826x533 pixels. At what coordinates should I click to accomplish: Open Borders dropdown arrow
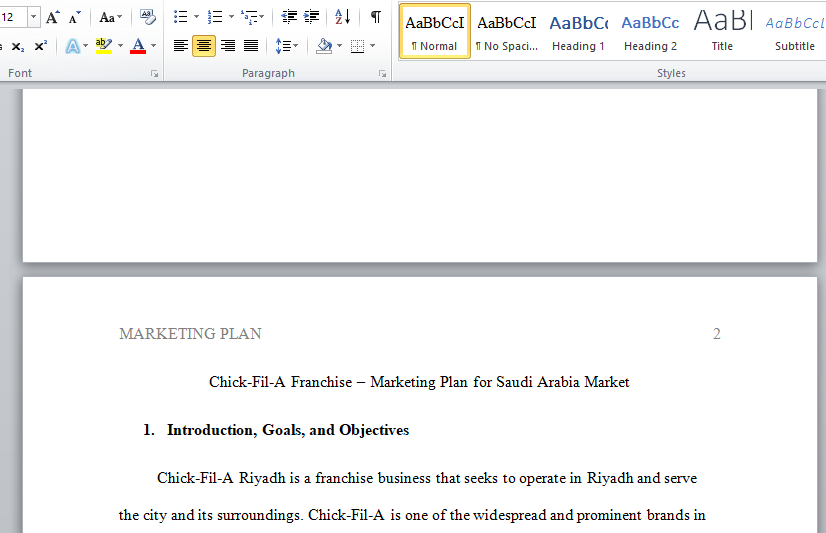tap(372, 46)
